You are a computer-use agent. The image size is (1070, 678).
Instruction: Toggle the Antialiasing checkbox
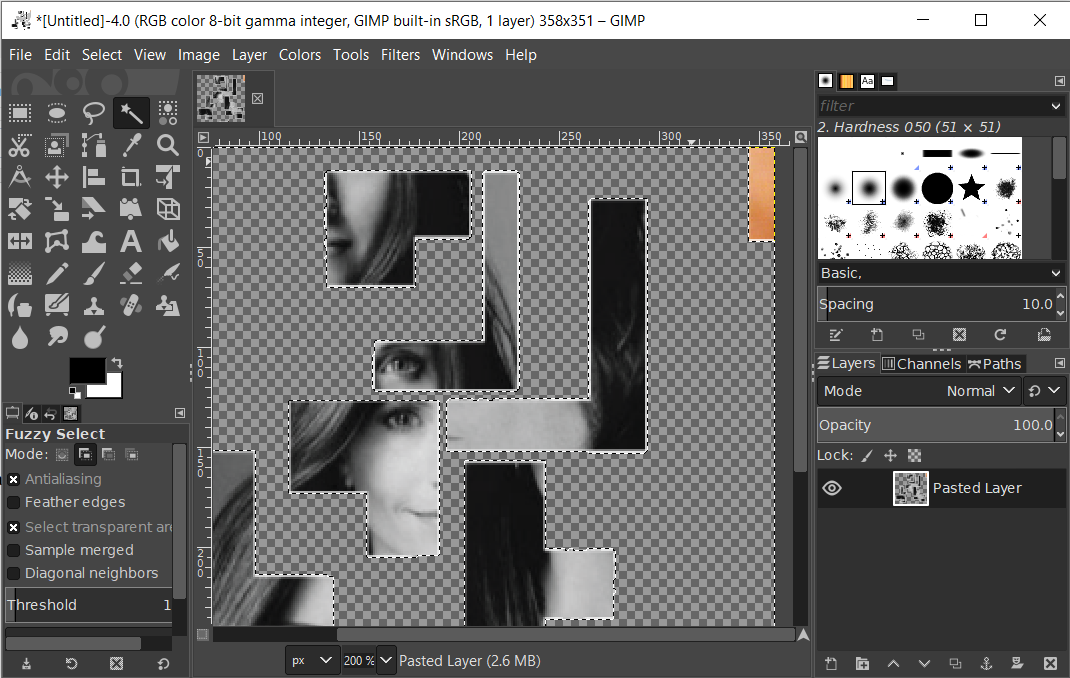(11, 478)
